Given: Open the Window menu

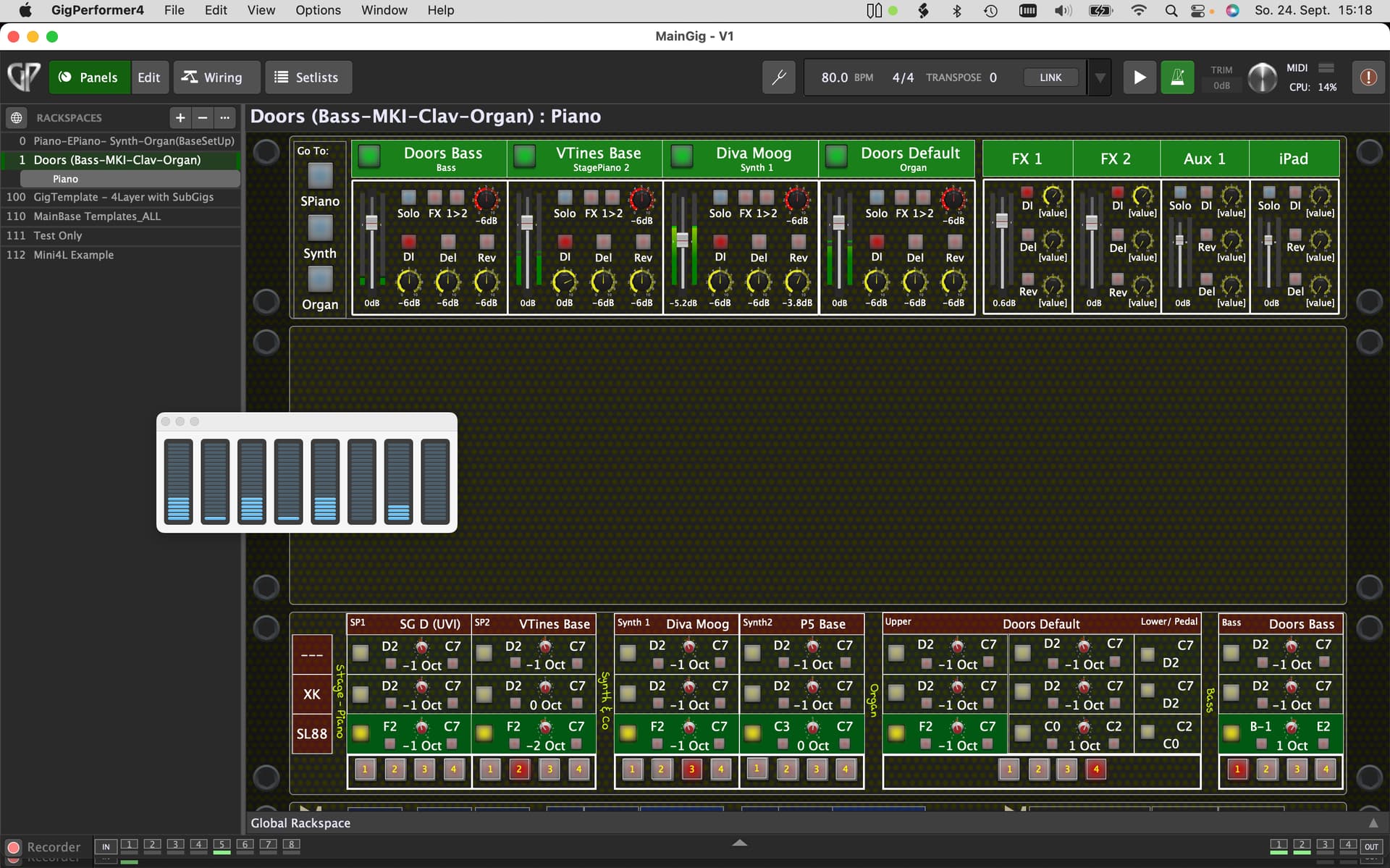Looking at the screenshot, I should [x=384, y=10].
